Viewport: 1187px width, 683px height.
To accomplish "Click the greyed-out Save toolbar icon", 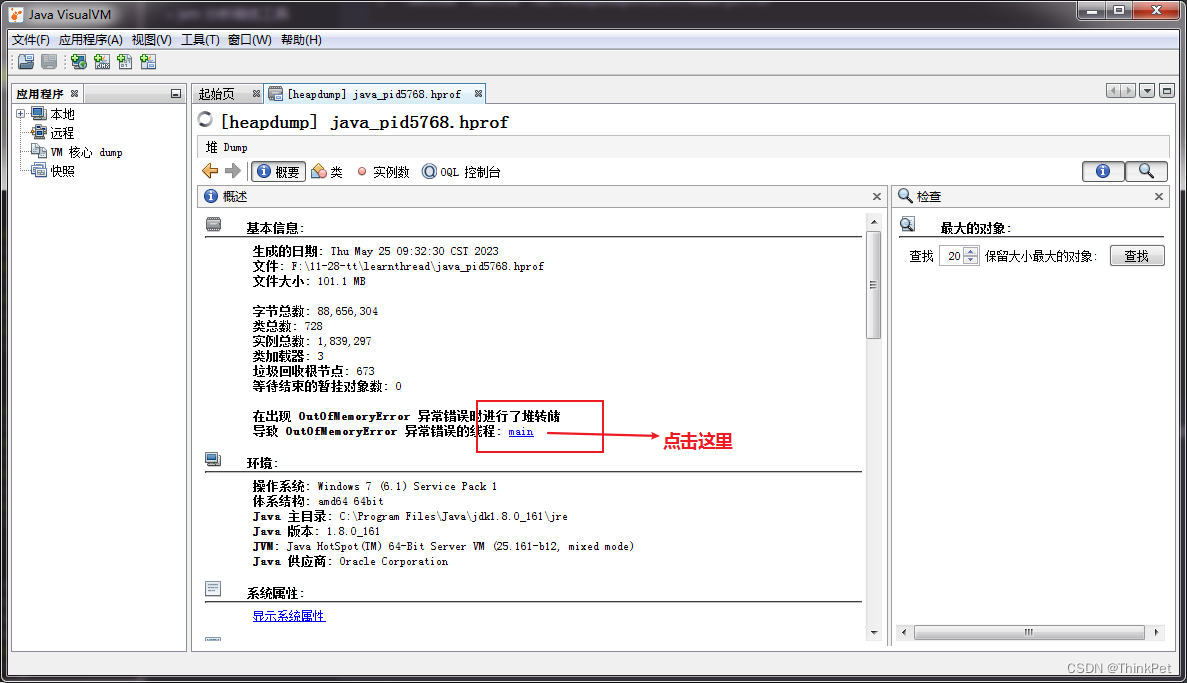I will pyautogui.click(x=49, y=62).
